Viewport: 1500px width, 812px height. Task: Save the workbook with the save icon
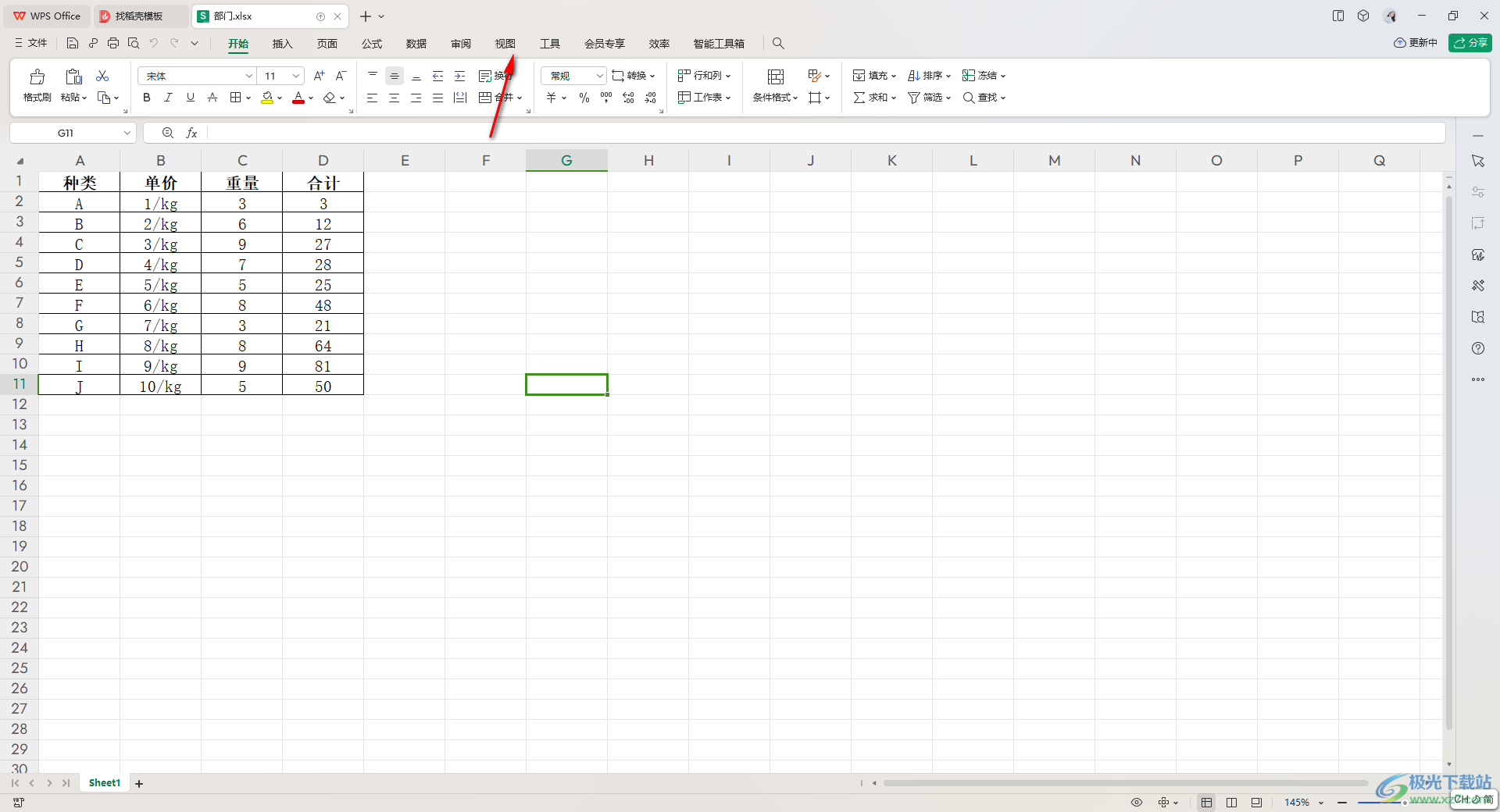[73, 43]
